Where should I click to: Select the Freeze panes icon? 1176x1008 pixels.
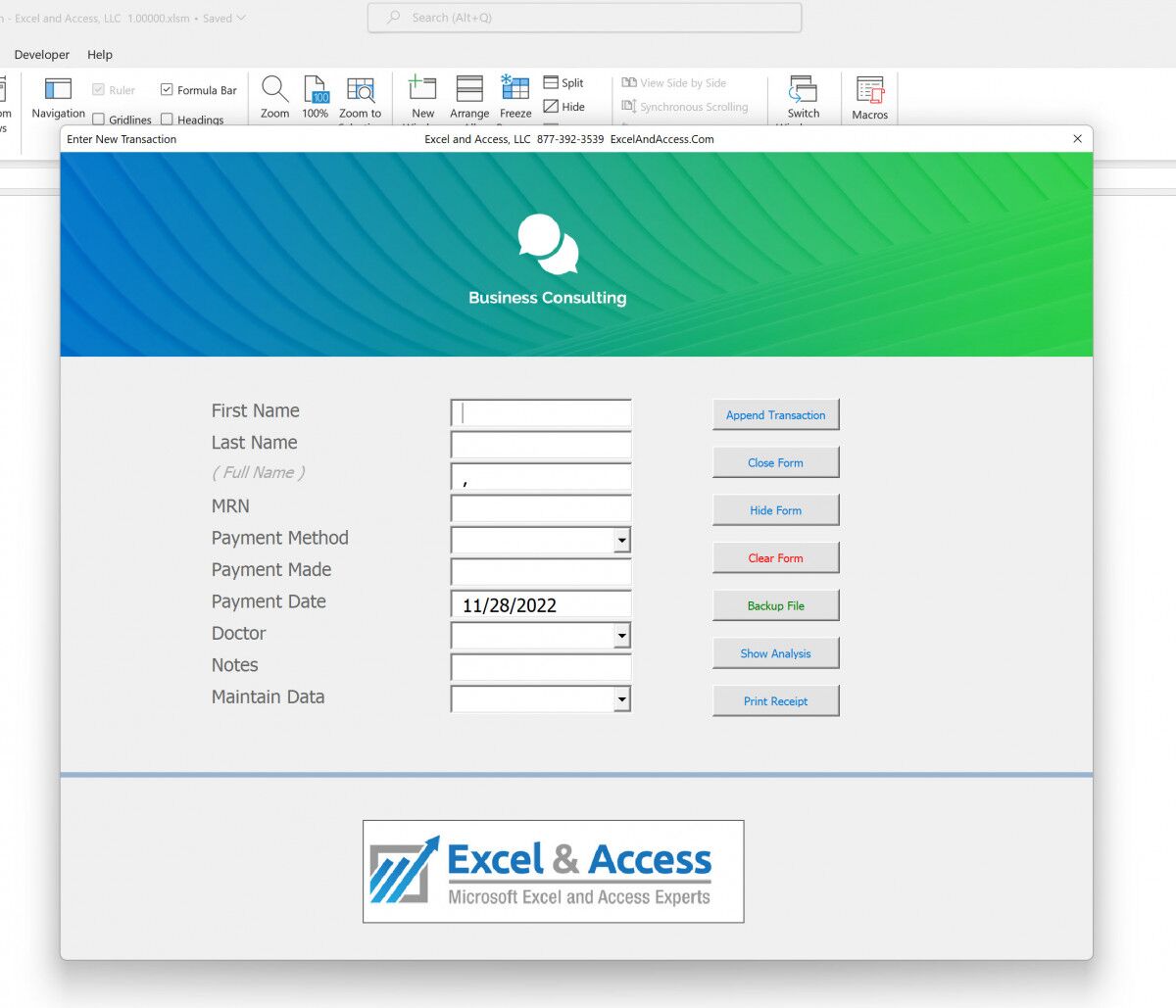tap(514, 97)
